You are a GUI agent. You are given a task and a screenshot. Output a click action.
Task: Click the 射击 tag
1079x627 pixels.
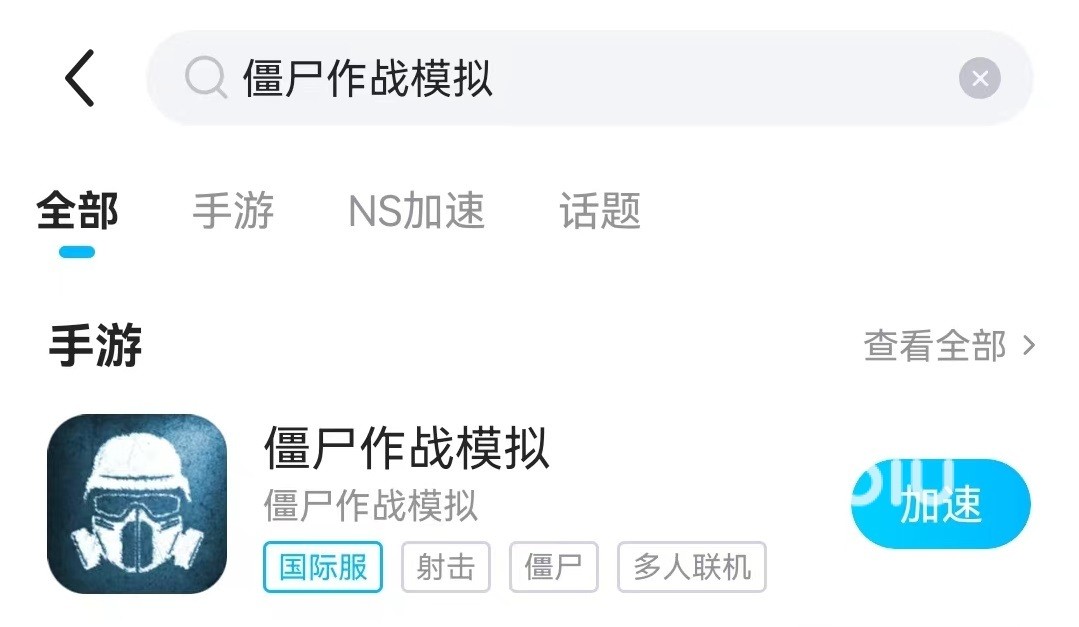pos(446,567)
